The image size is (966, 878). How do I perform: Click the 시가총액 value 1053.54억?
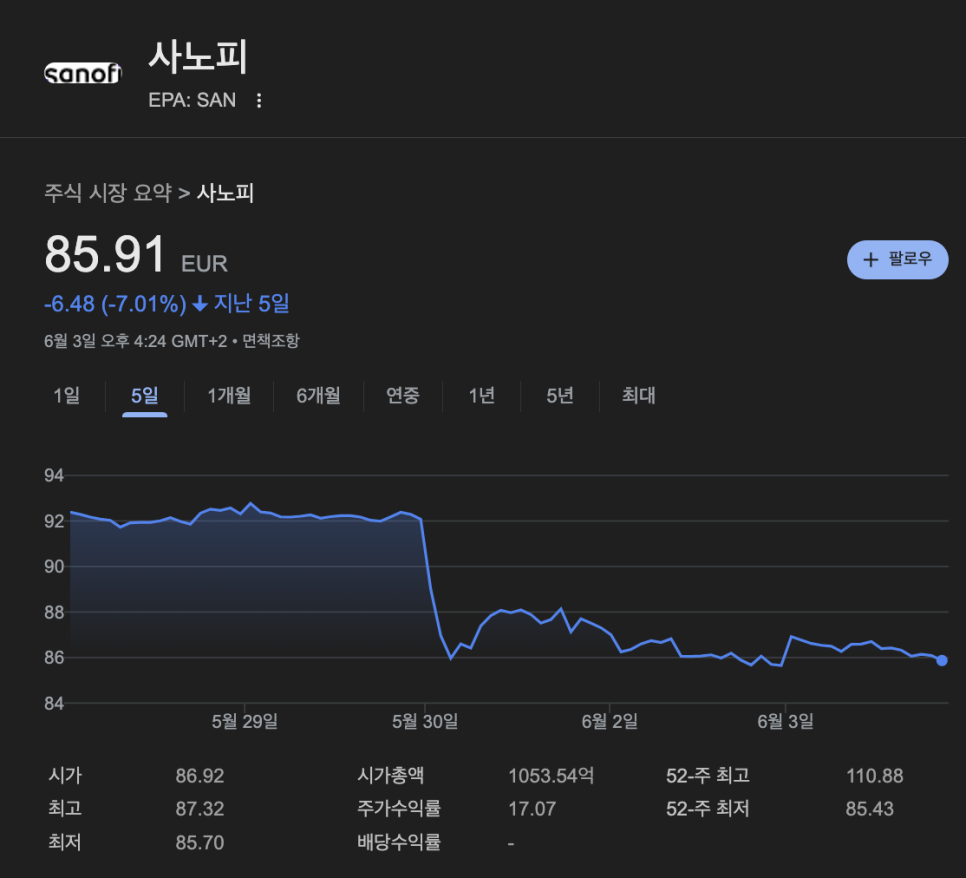(x=551, y=776)
